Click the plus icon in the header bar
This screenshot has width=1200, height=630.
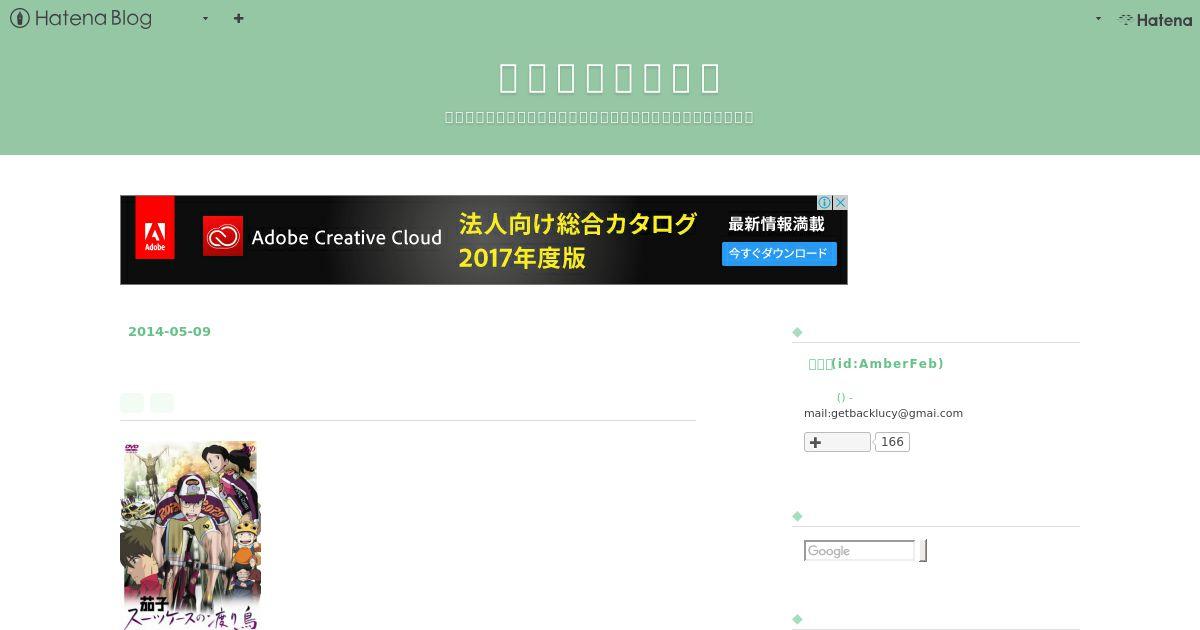point(238,18)
